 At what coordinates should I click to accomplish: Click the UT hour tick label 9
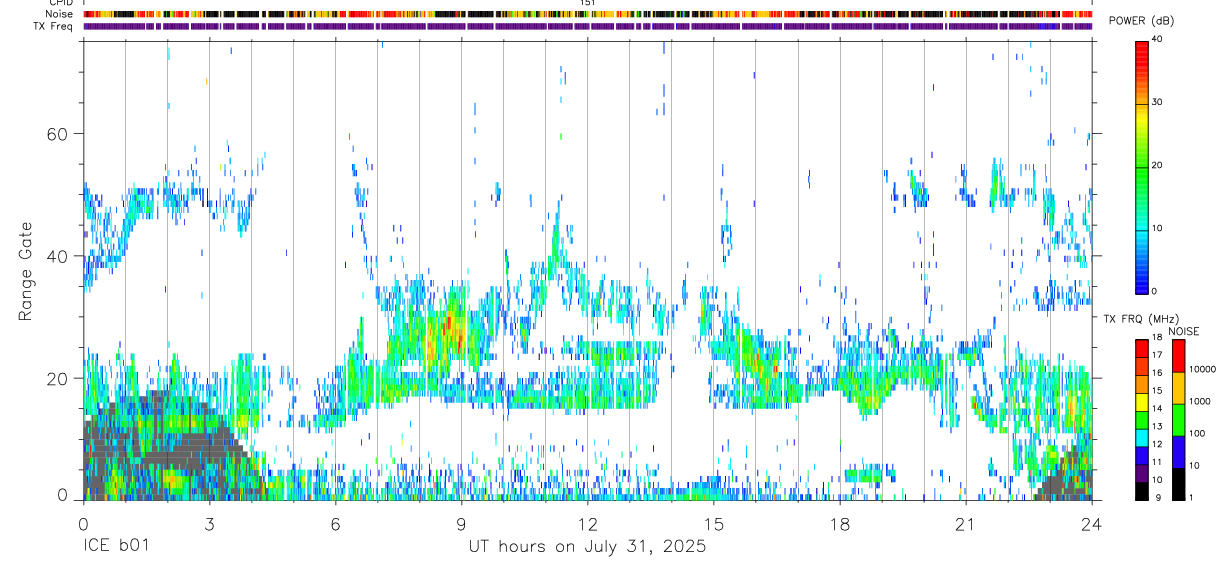[x=461, y=523]
